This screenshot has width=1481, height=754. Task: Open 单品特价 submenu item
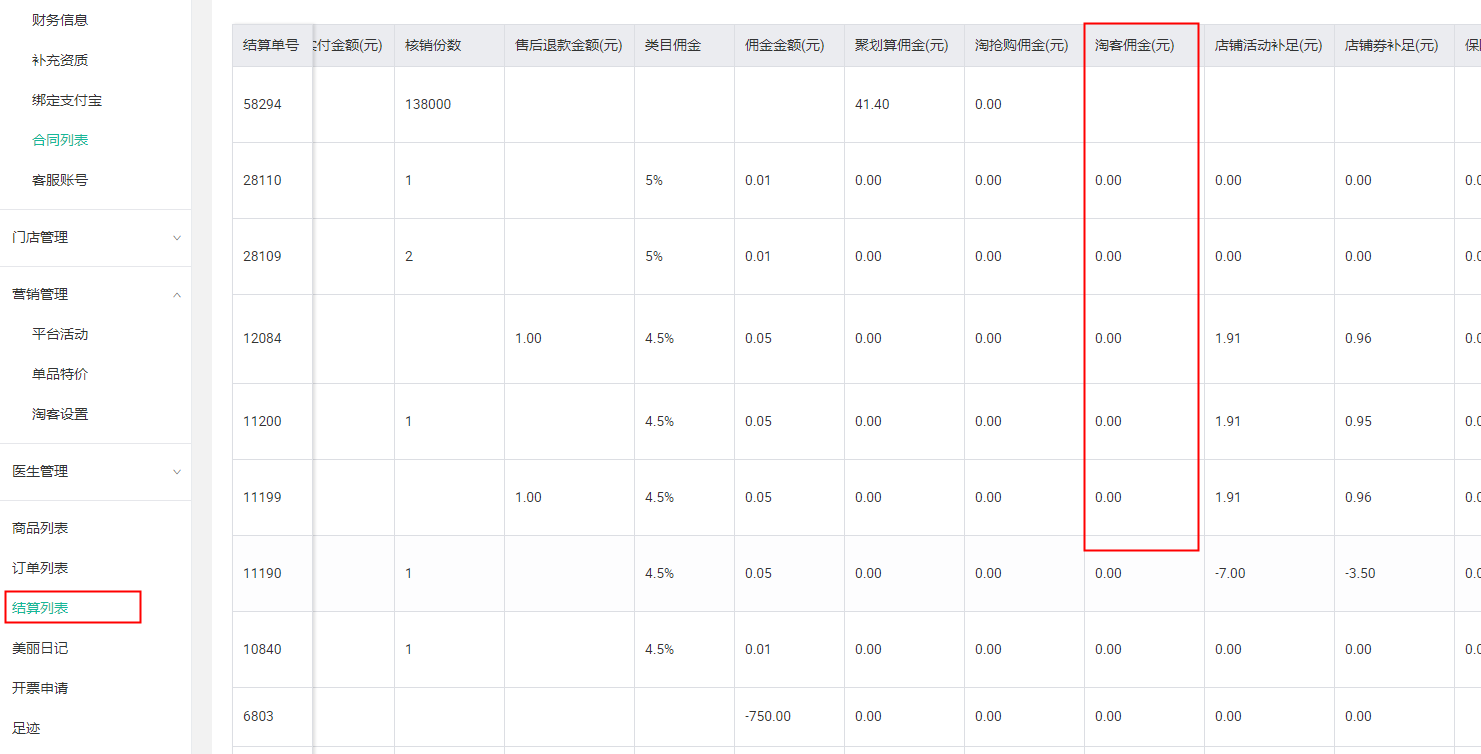click(60, 374)
